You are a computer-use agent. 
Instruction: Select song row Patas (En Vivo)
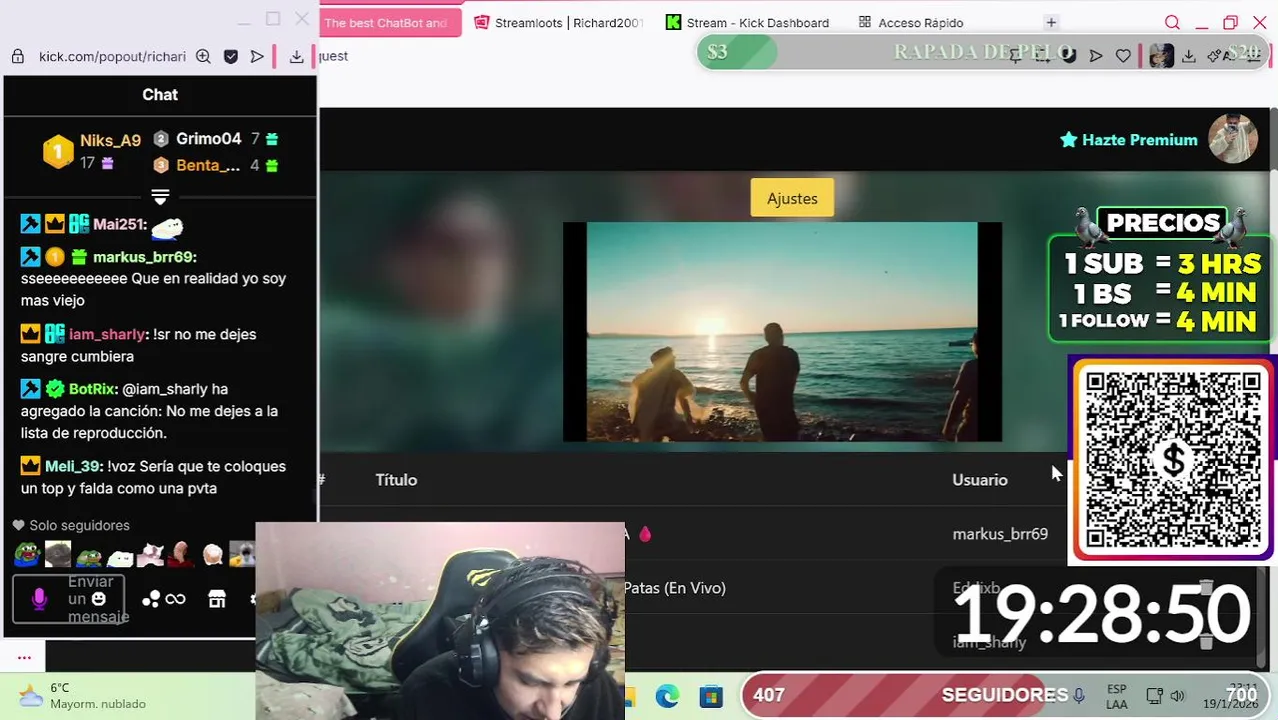tap(675, 588)
